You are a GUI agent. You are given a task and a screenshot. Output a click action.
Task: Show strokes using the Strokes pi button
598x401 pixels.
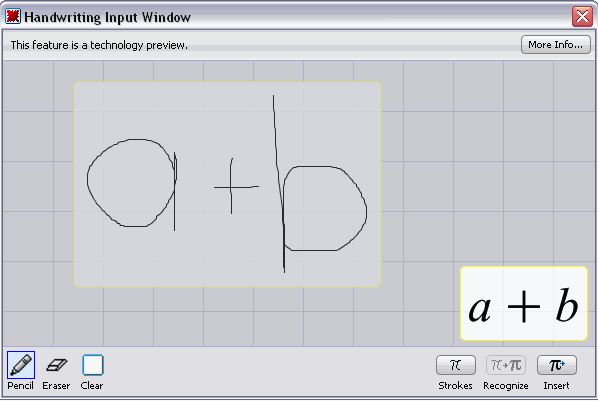point(456,365)
